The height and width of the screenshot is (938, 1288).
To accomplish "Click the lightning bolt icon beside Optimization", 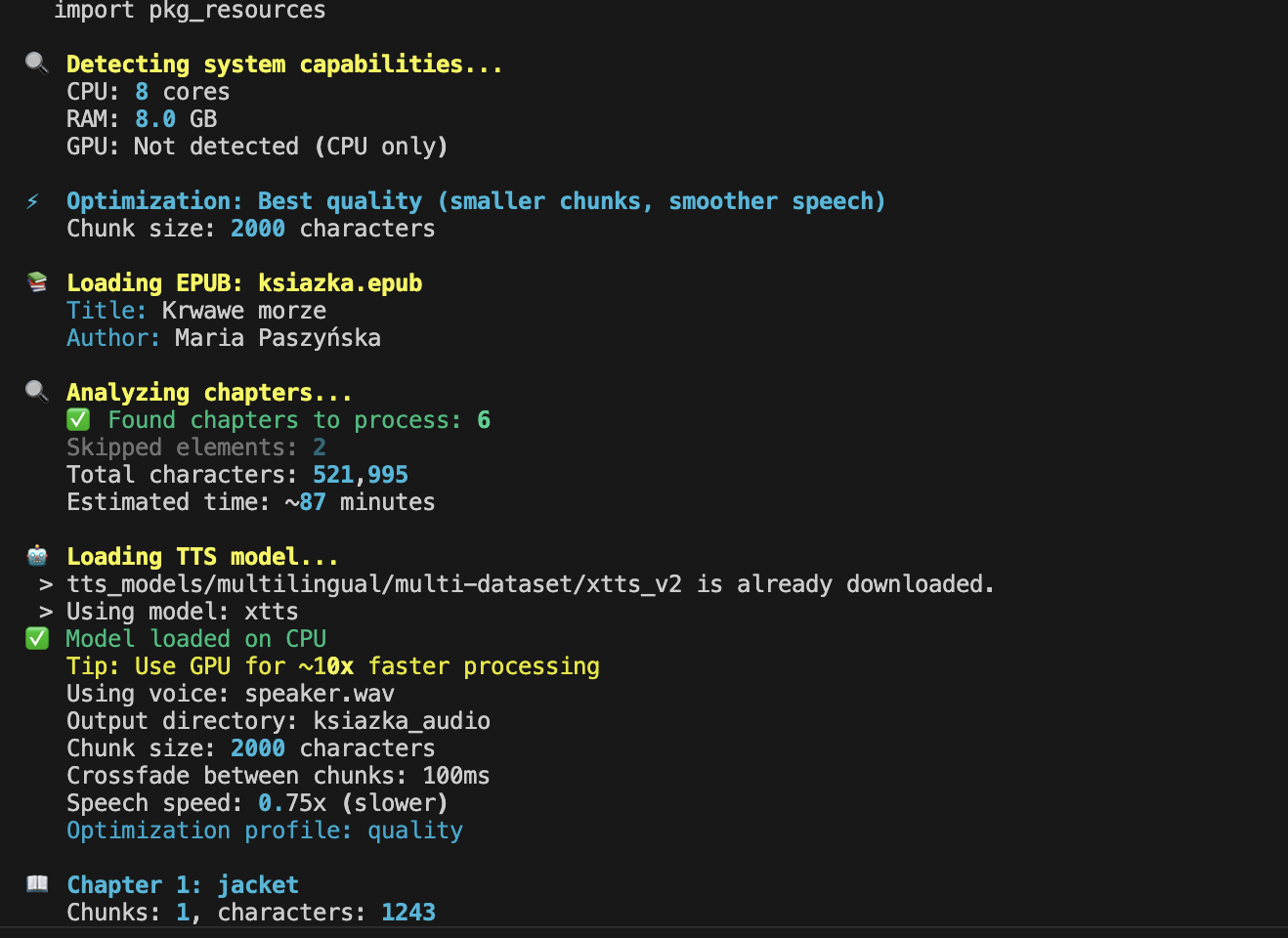I will (33, 201).
